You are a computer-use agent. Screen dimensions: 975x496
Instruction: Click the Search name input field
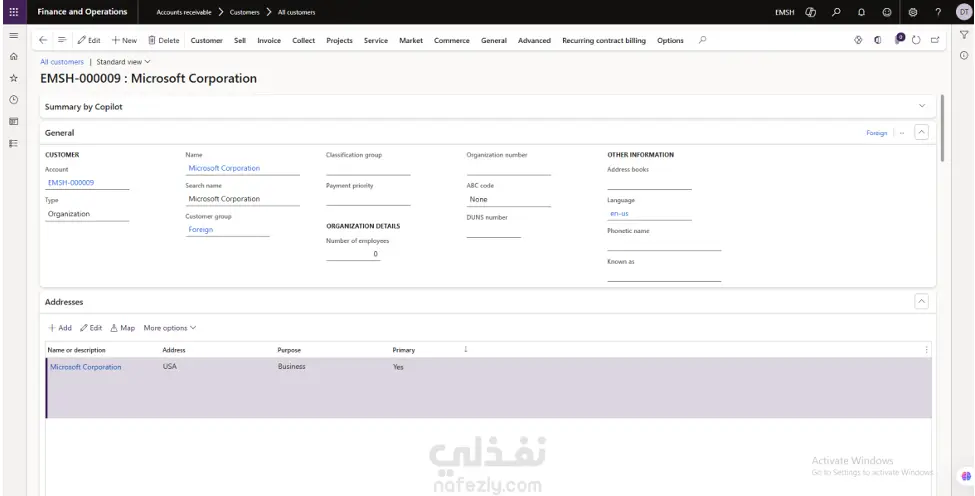pyautogui.click(x=243, y=199)
